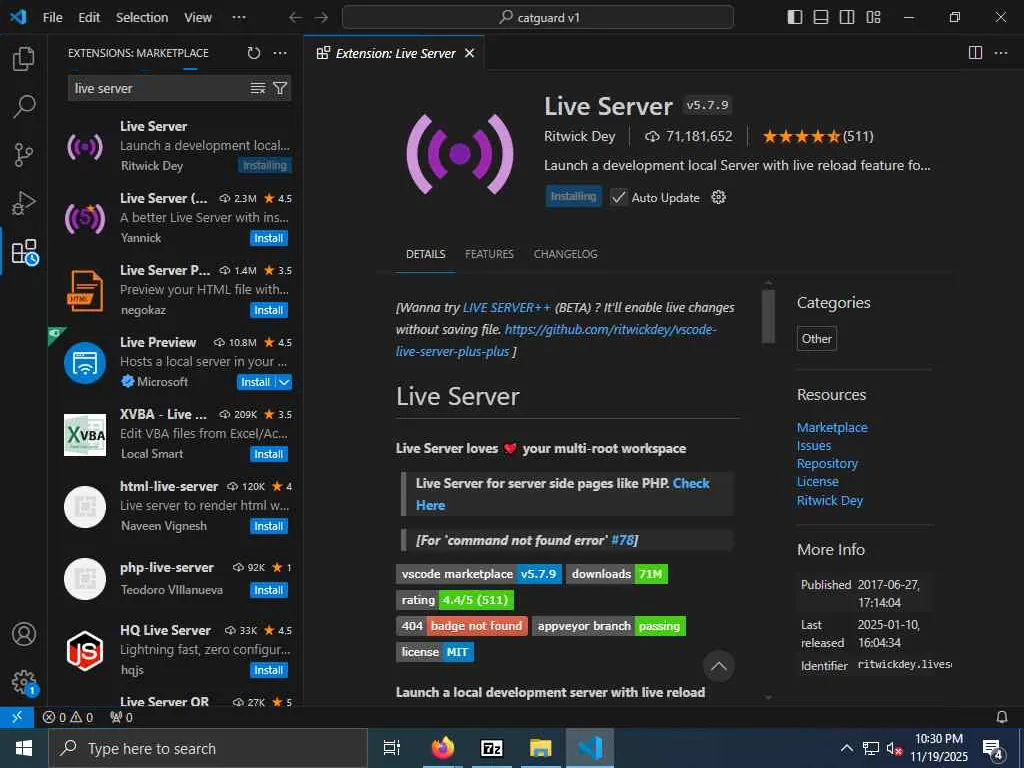Image resolution: width=1024 pixels, height=768 pixels.
Task: Refresh the extensions marketplace list
Action: 254,53
